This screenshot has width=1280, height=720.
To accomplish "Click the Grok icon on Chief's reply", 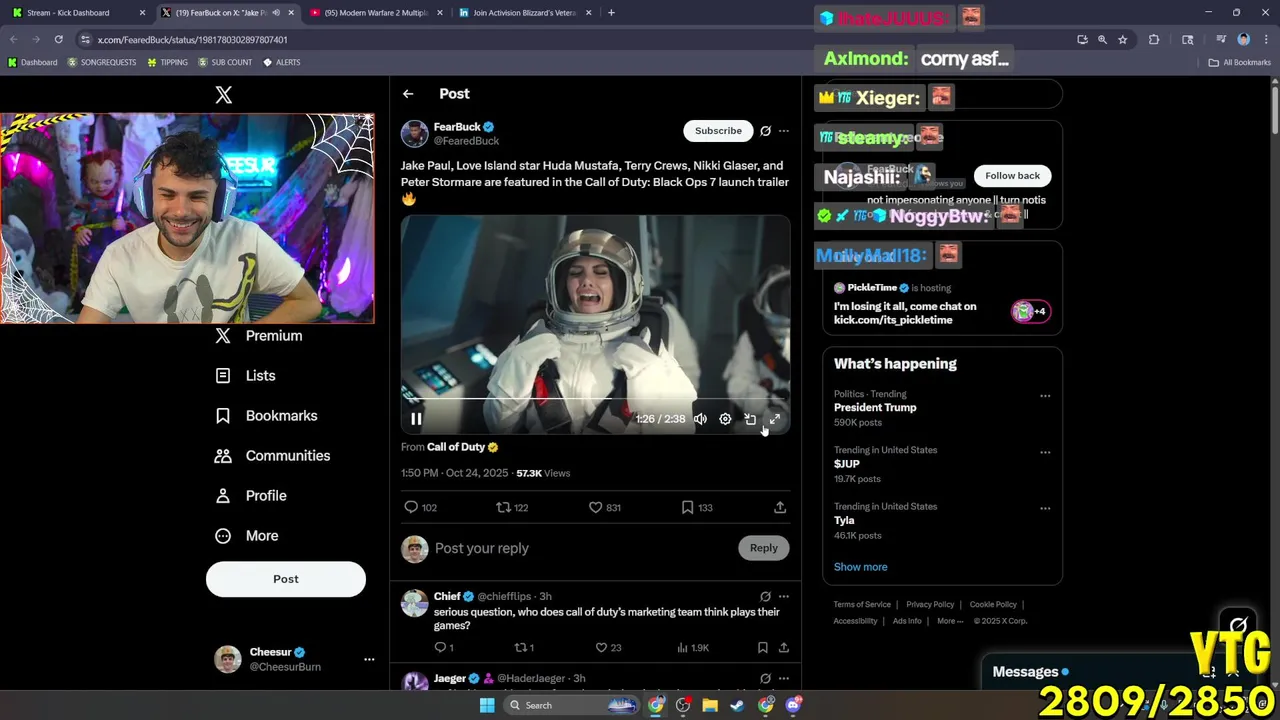I will (x=765, y=597).
